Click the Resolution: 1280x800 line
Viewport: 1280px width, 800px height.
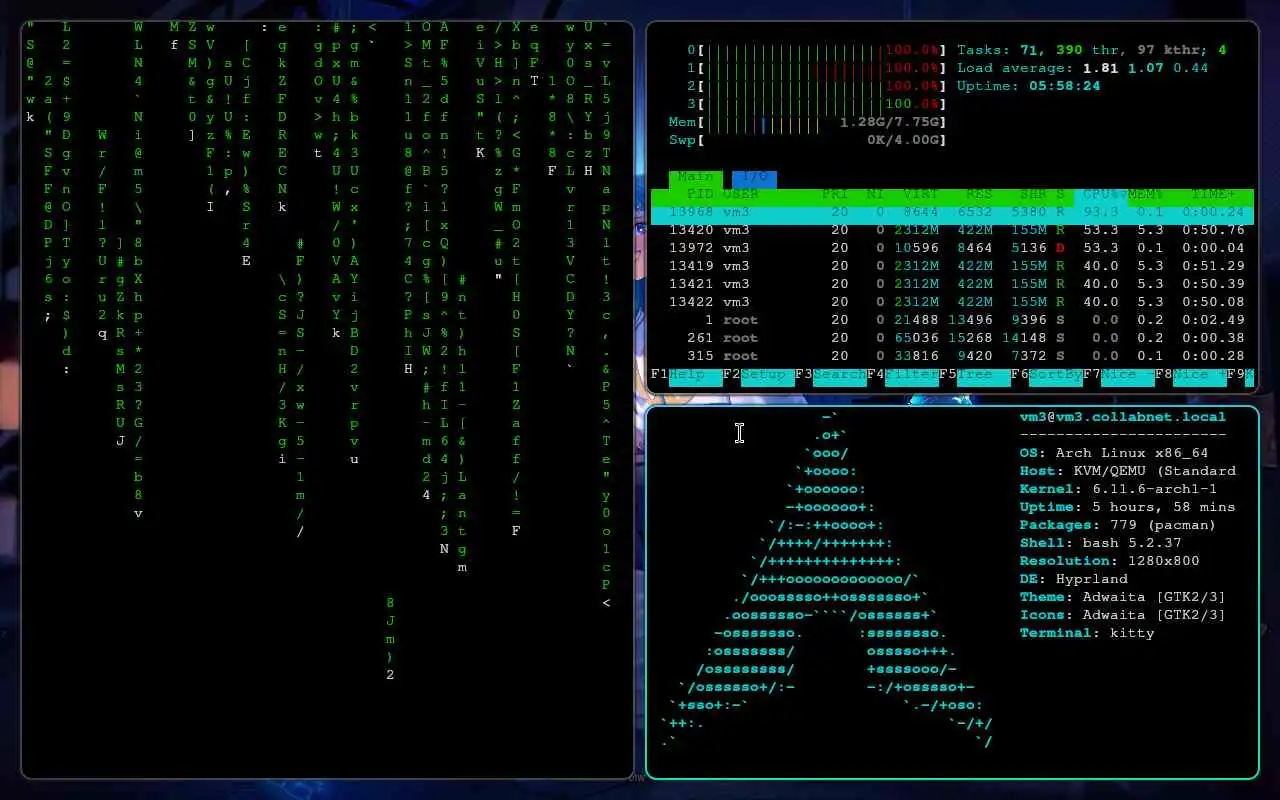pos(1110,561)
